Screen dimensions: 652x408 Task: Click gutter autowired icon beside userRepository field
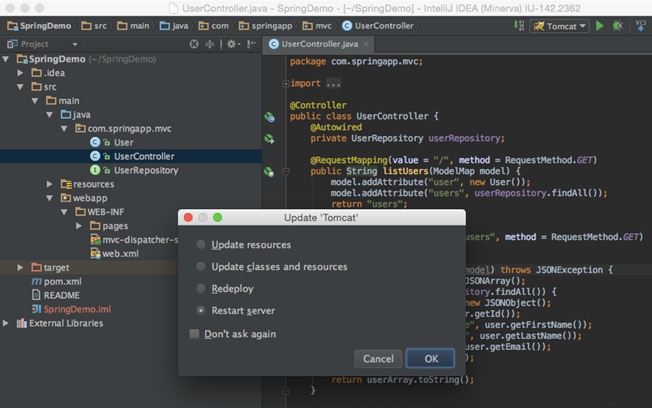coord(269,139)
